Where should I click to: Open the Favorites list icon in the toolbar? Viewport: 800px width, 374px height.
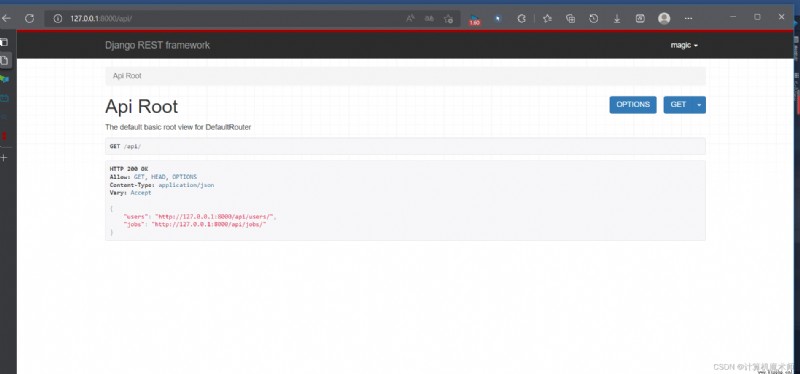(547, 18)
